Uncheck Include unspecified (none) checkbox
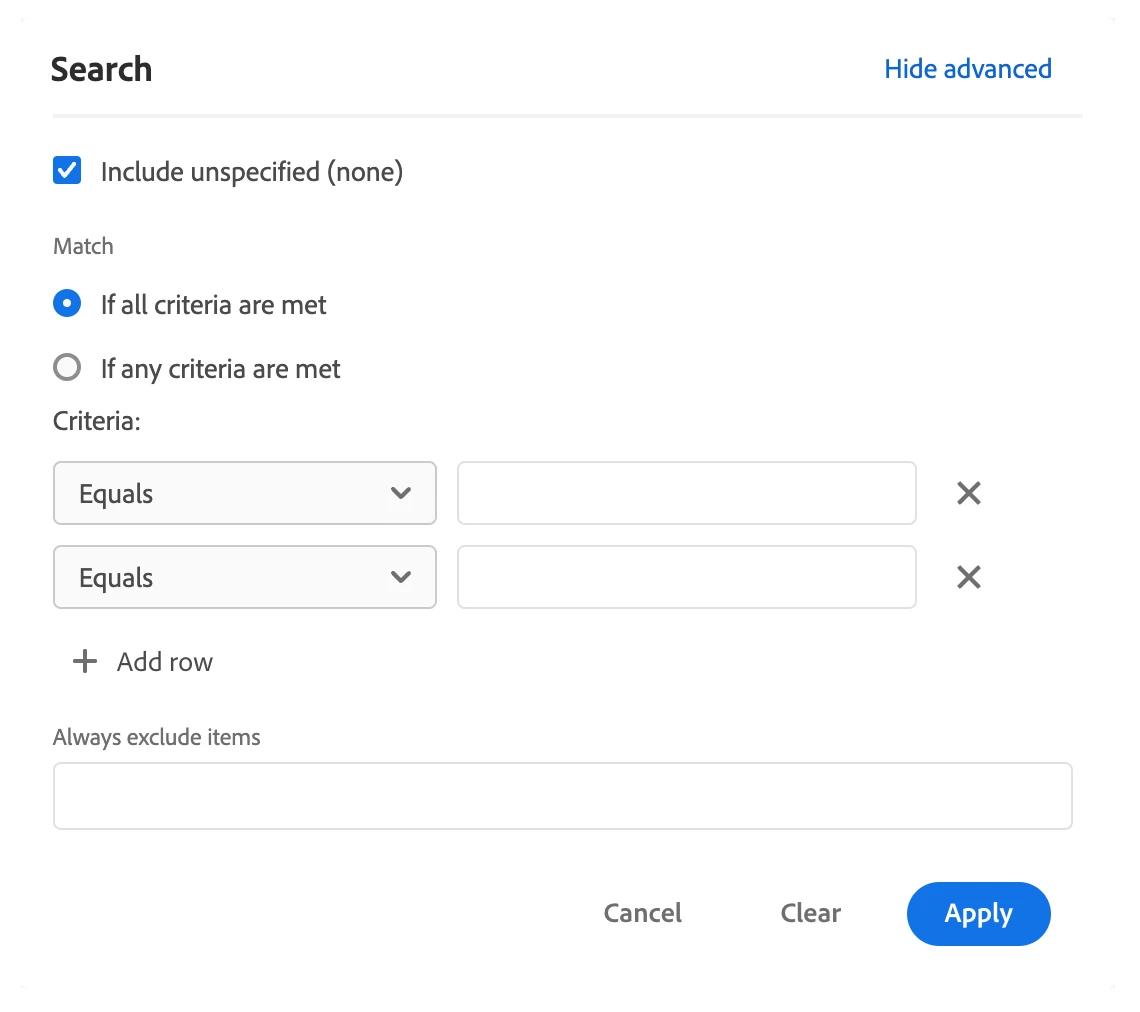 click(x=67, y=171)
